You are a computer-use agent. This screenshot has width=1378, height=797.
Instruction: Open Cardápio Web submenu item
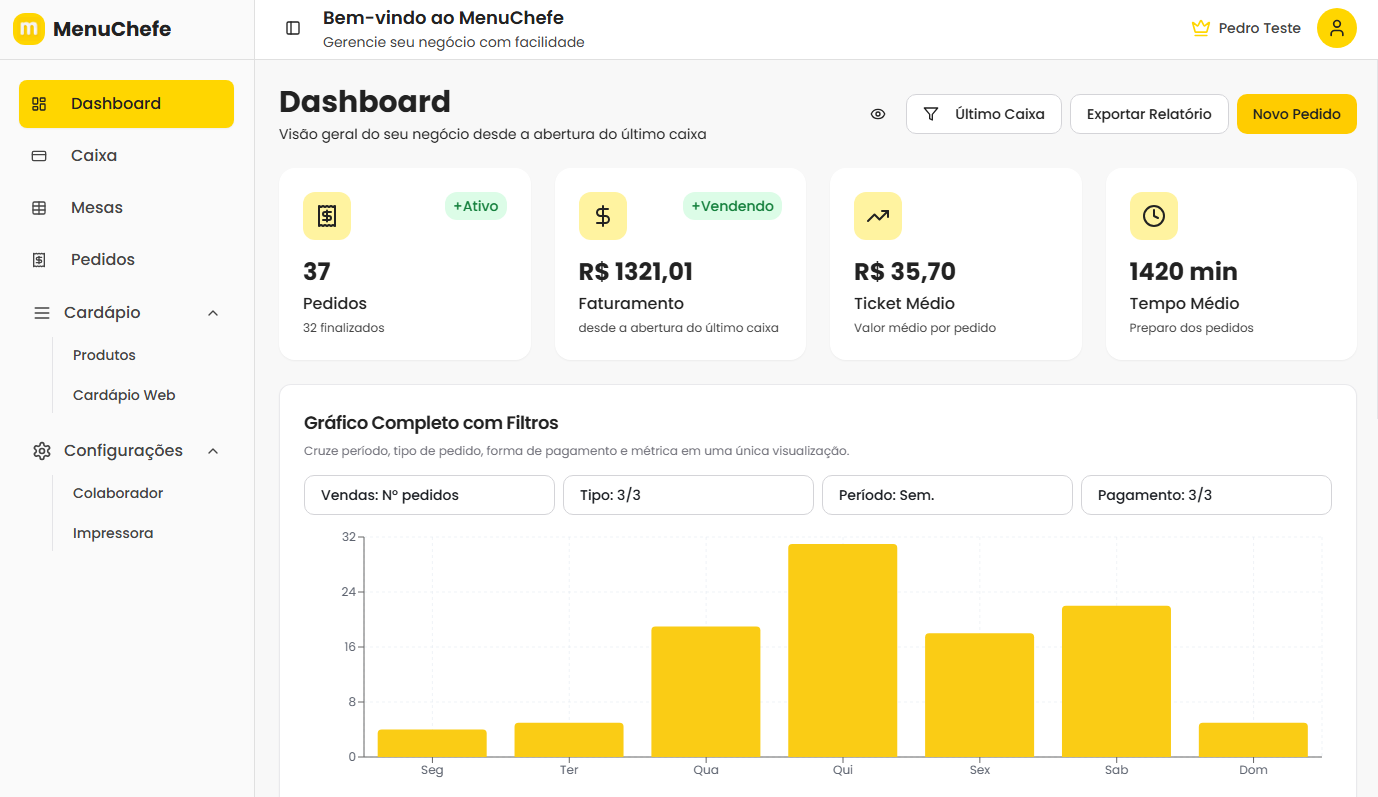(124, 395)
